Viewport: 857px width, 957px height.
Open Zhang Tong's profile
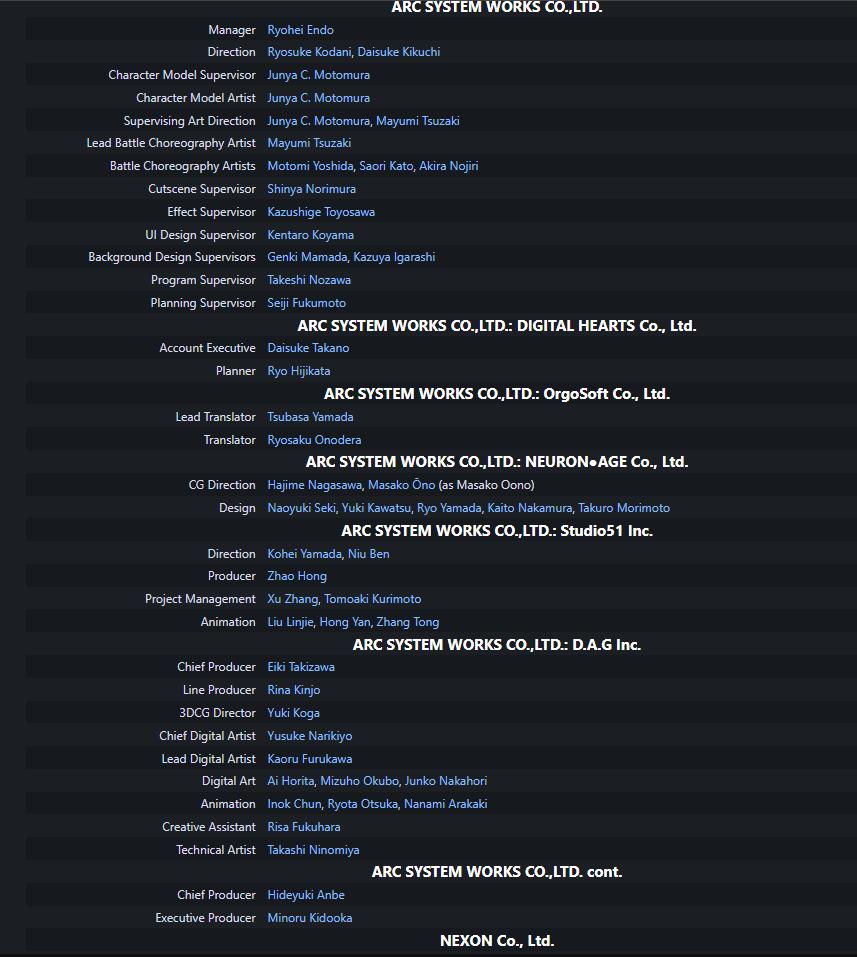[x=408, y=622]
